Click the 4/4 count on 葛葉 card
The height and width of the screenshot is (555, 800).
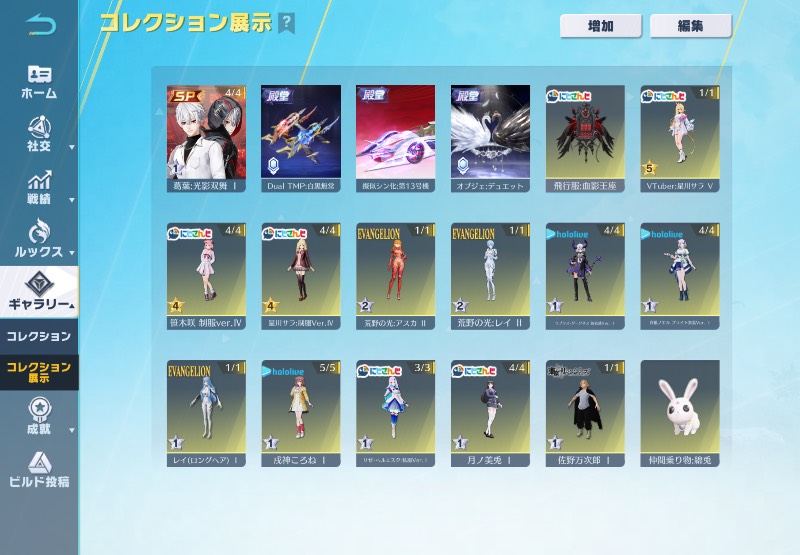[233, 92]
